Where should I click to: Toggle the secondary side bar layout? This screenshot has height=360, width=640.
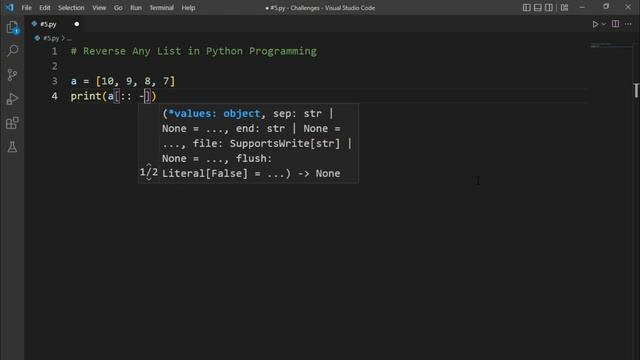coord(549,7)
